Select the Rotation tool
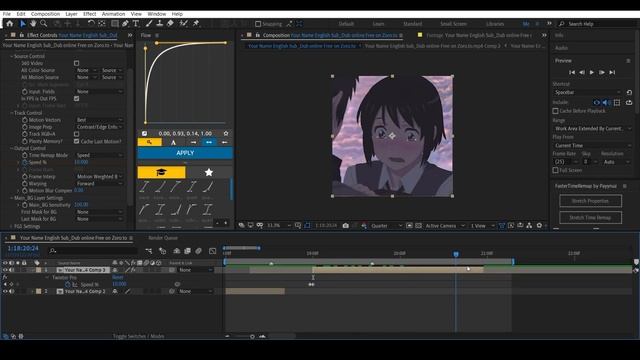 pyautogui.click(x=91, y=24)
